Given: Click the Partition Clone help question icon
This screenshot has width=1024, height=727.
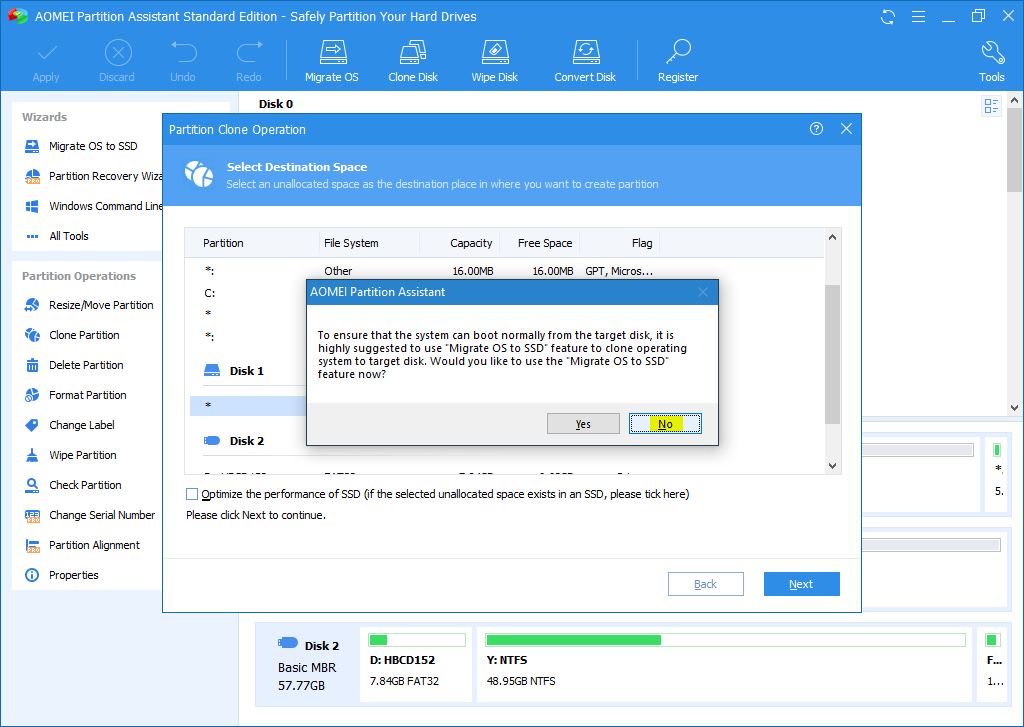Looking at the screenshot, I should [x=817, y=129].
